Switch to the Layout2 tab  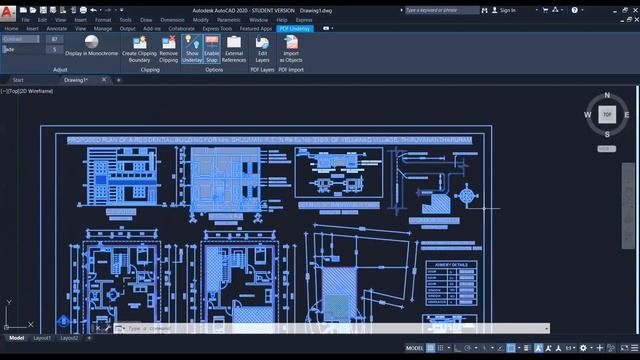(69, 338)
